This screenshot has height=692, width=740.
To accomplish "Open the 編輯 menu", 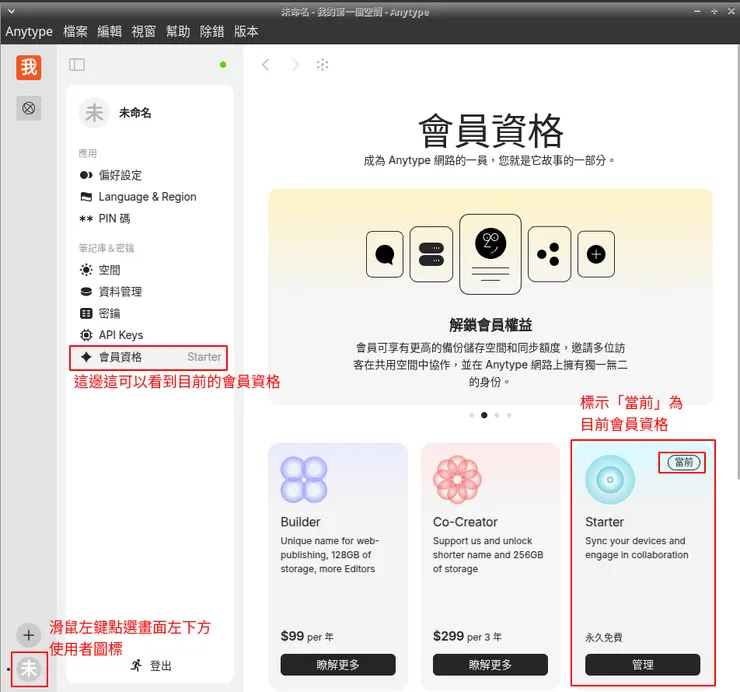I will [109, 32].
